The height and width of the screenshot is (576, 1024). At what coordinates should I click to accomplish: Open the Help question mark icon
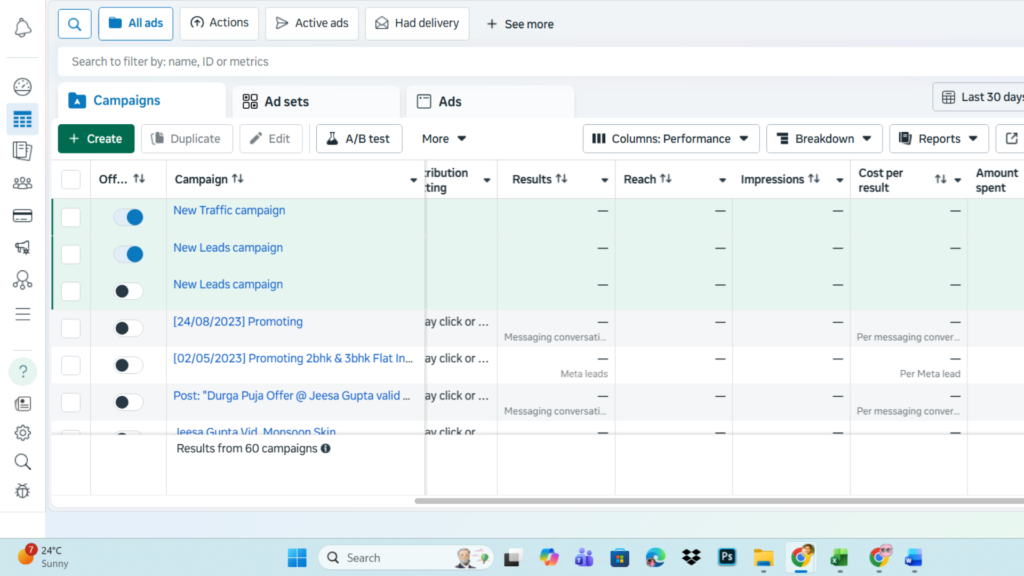(x=22, y=371)
